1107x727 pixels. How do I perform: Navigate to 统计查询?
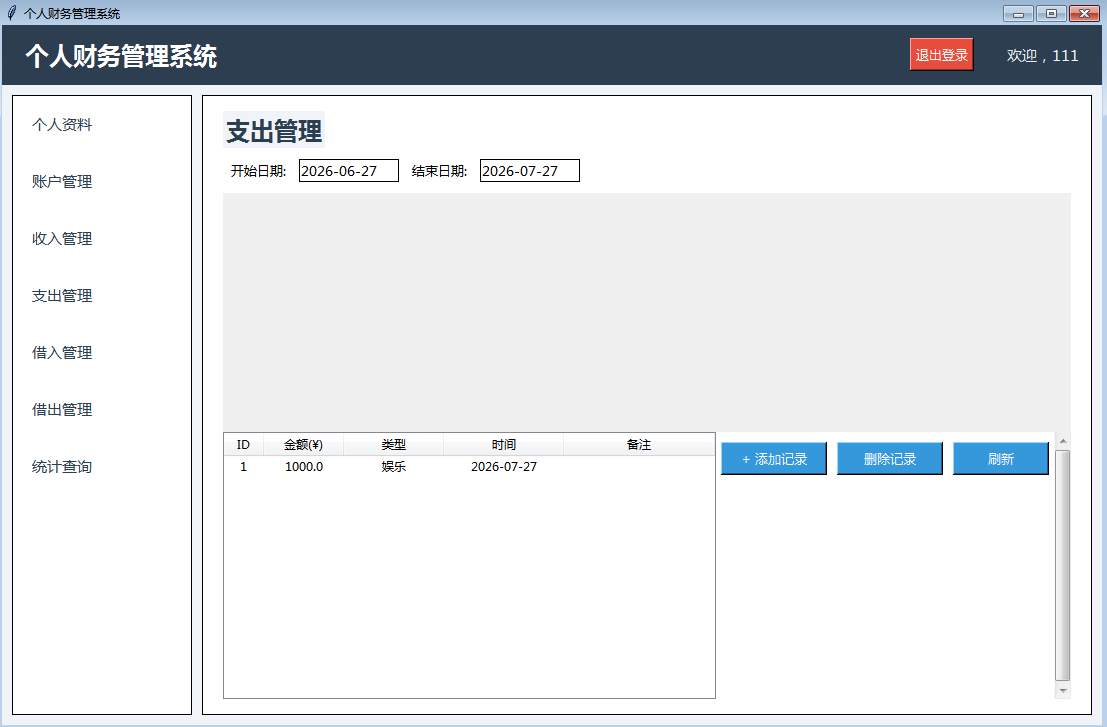[62, 467]
